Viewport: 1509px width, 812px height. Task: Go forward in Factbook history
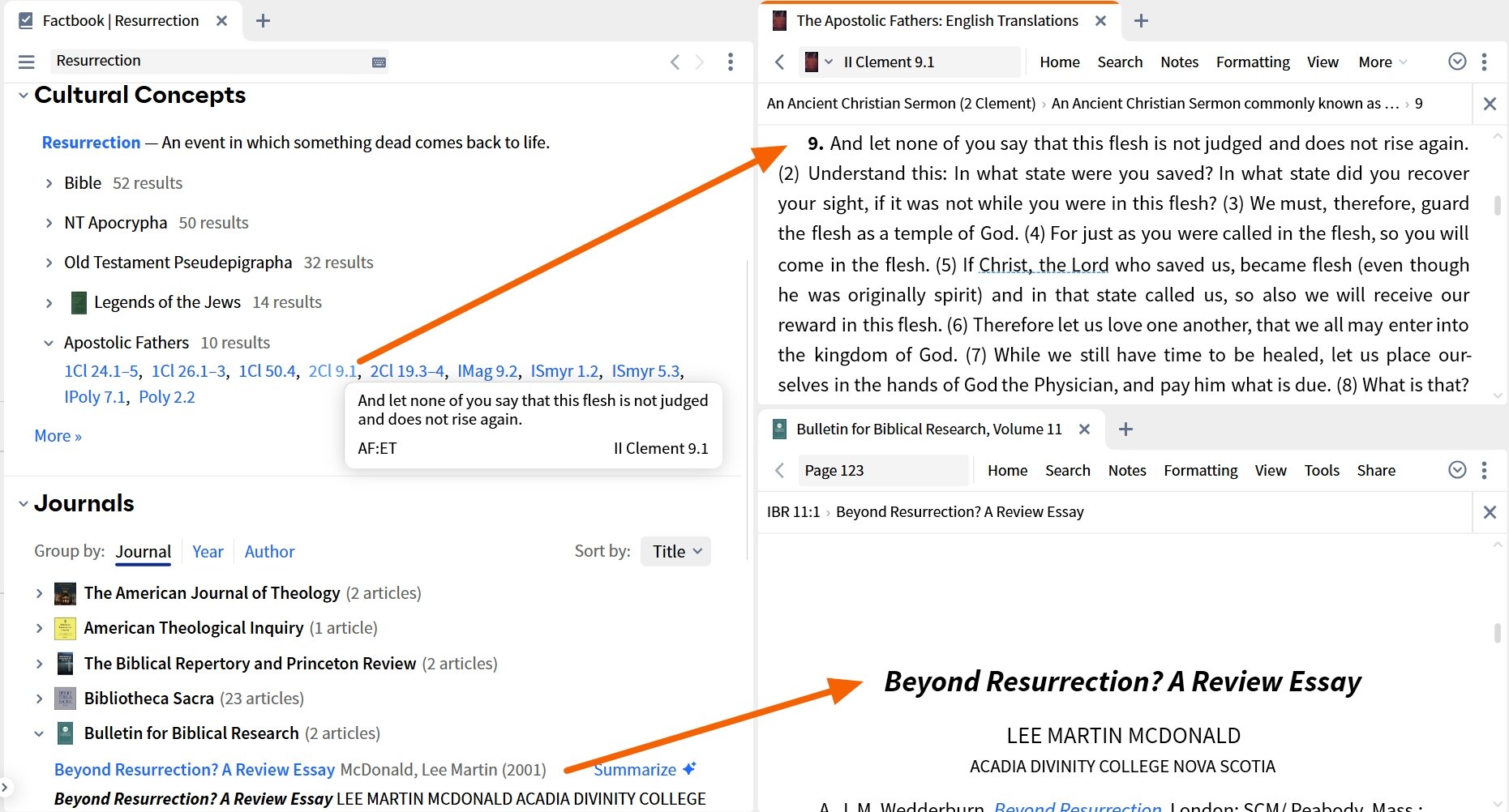point(700,62)
